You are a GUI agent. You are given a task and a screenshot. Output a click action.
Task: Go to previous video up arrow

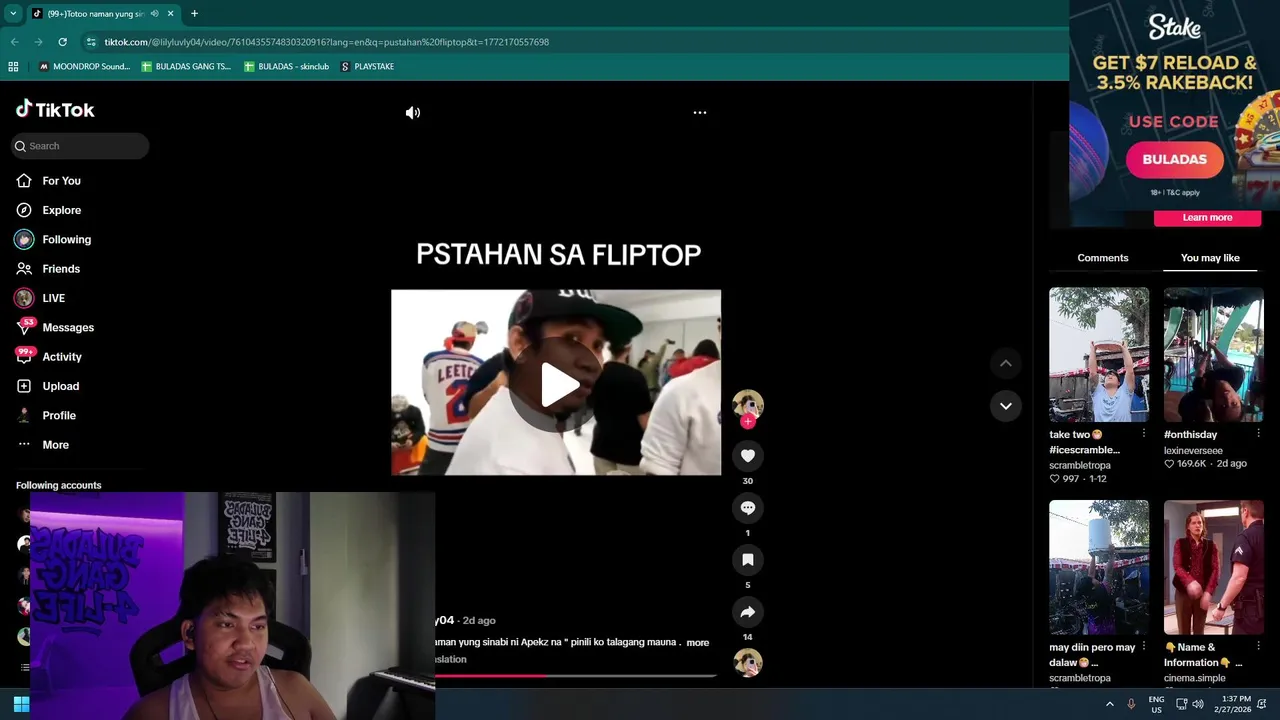tap(1006, 363)
